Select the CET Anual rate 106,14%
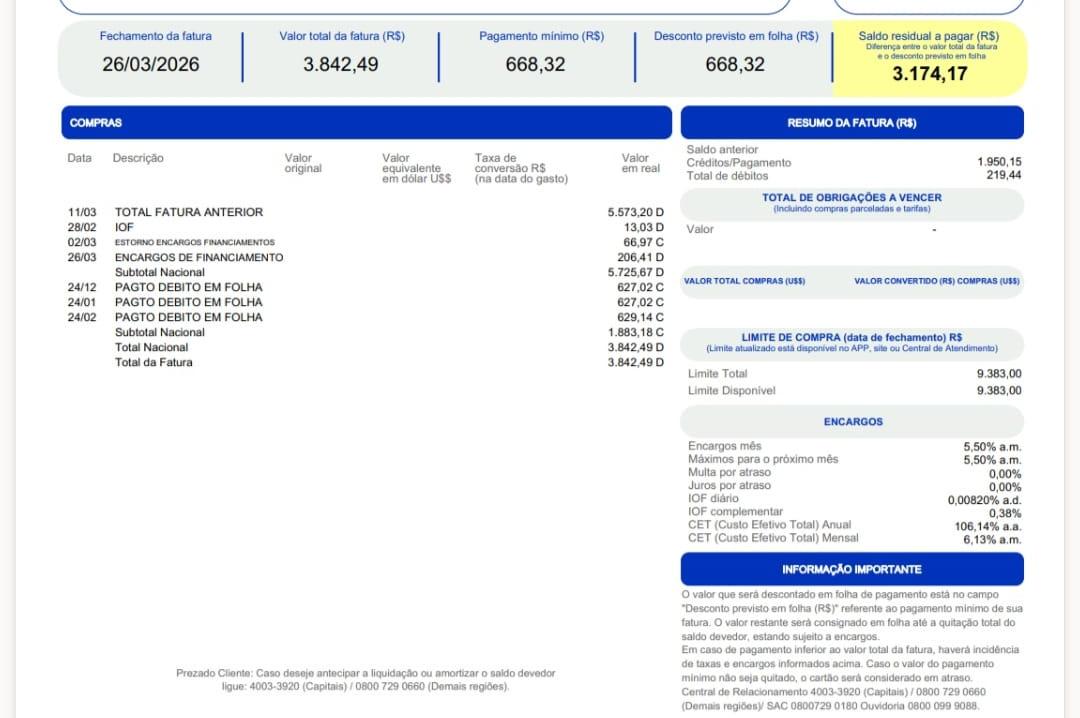Image resolution: width=1080 pixels, height=718 pixels. (x=987, y=524)
